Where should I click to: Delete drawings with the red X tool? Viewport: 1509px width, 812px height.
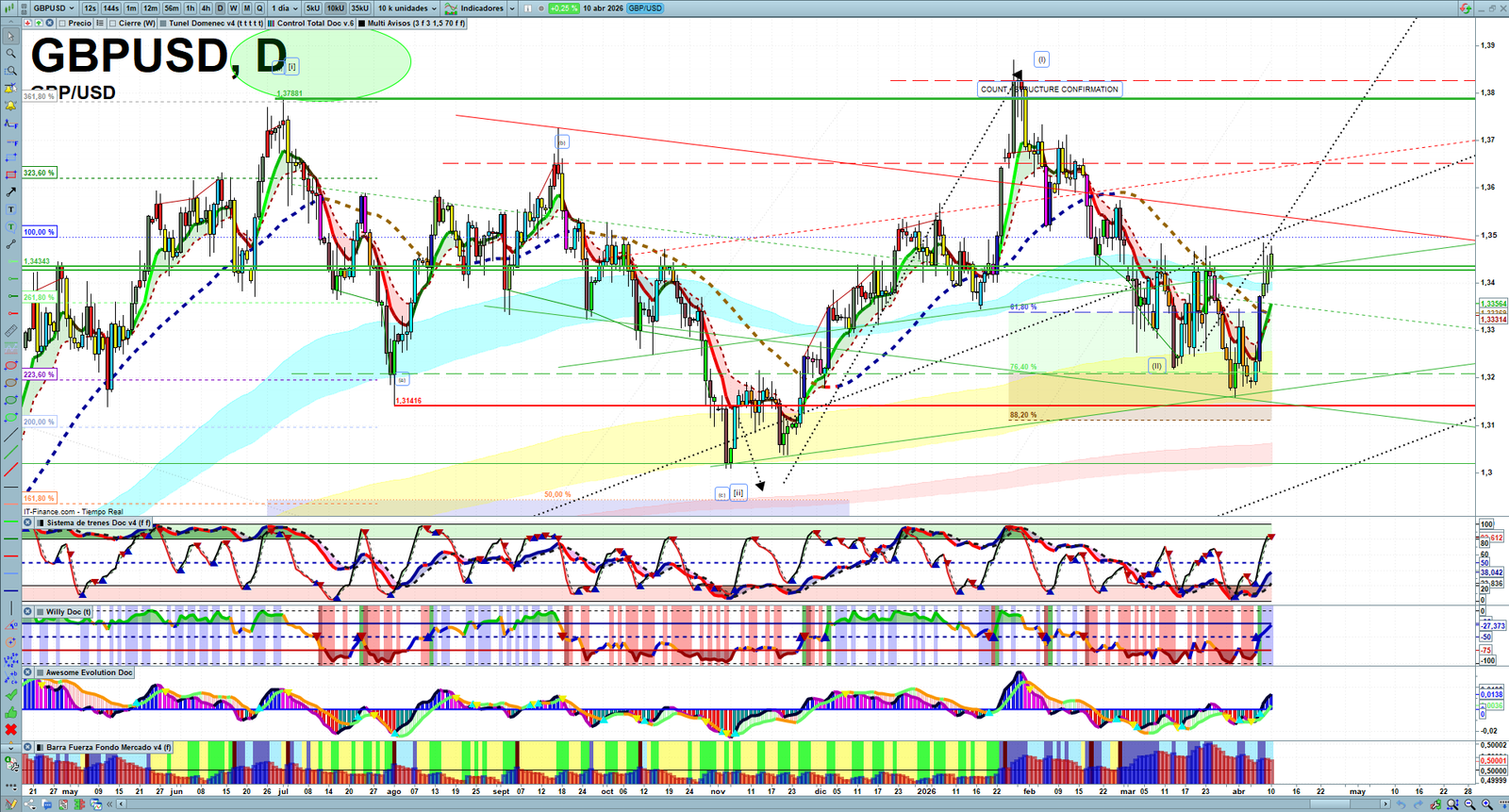pos(10,730)
